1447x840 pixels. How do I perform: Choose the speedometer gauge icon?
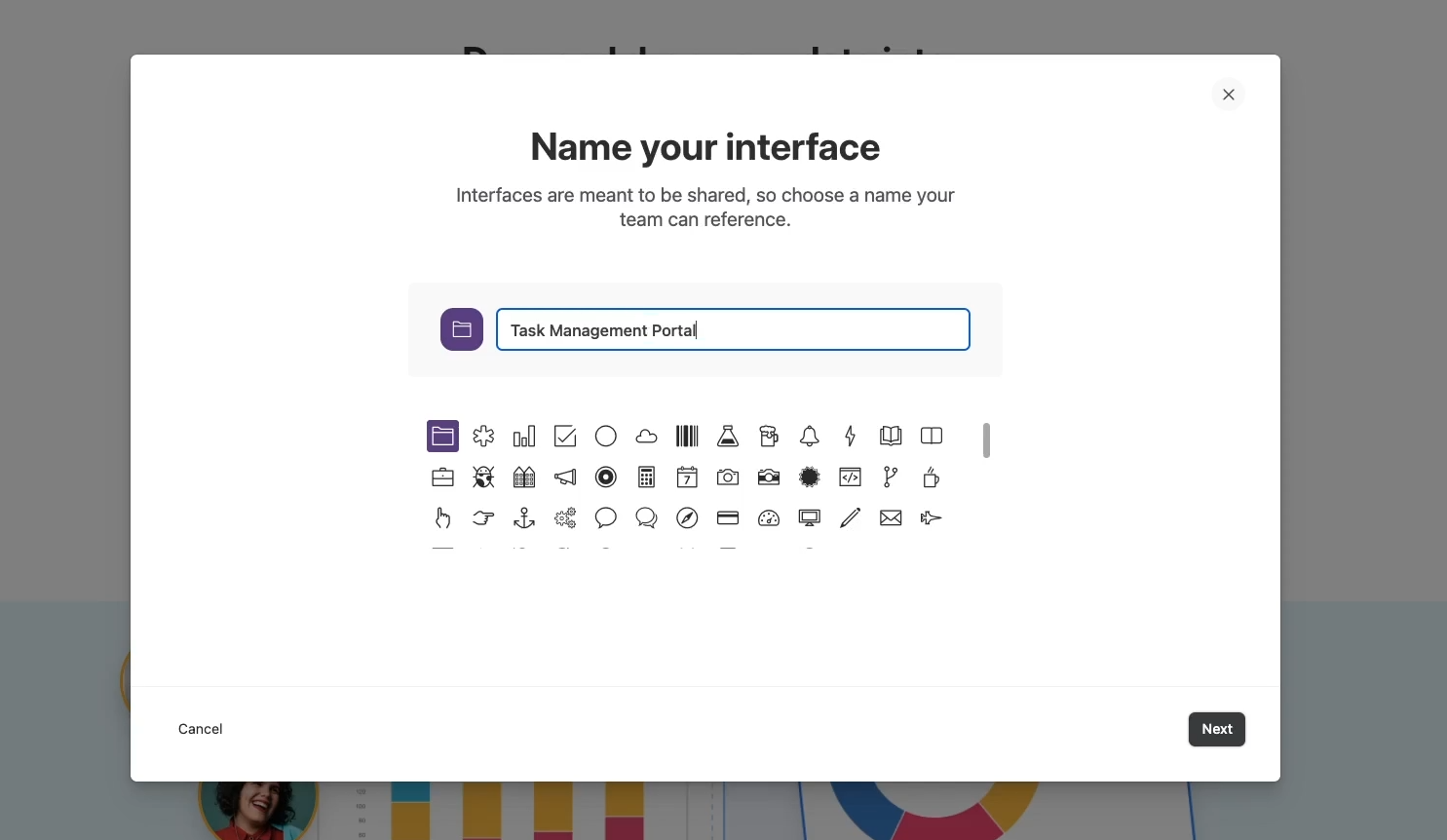tap(769, 518)
